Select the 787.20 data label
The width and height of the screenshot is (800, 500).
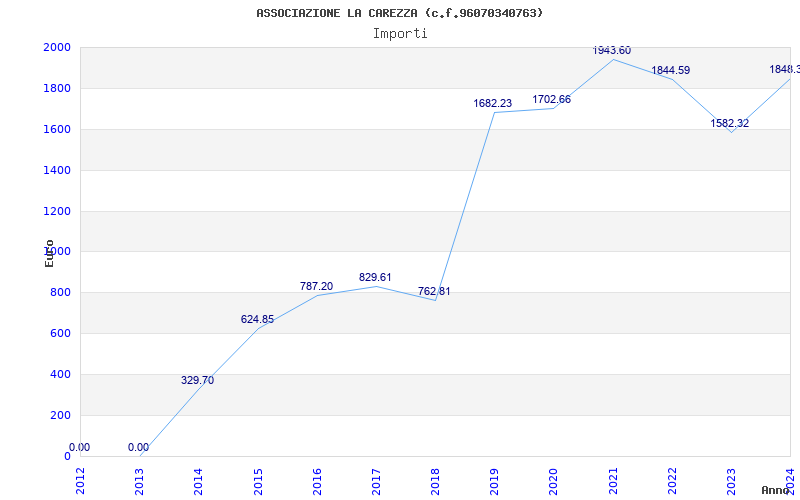316,287
